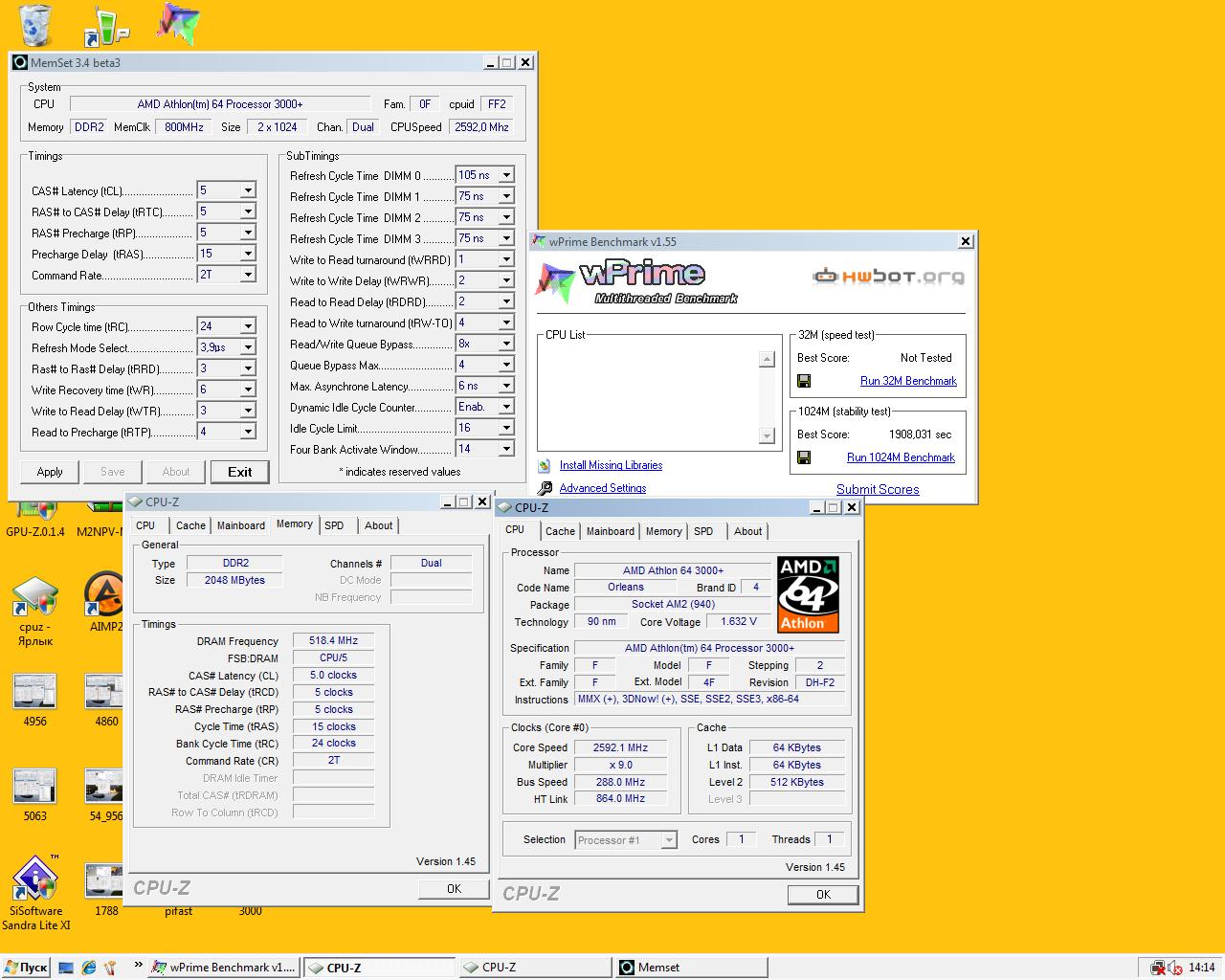Click the hwbot.org logo in wPrime
1225x980 pixels.
tap(888, 277)
